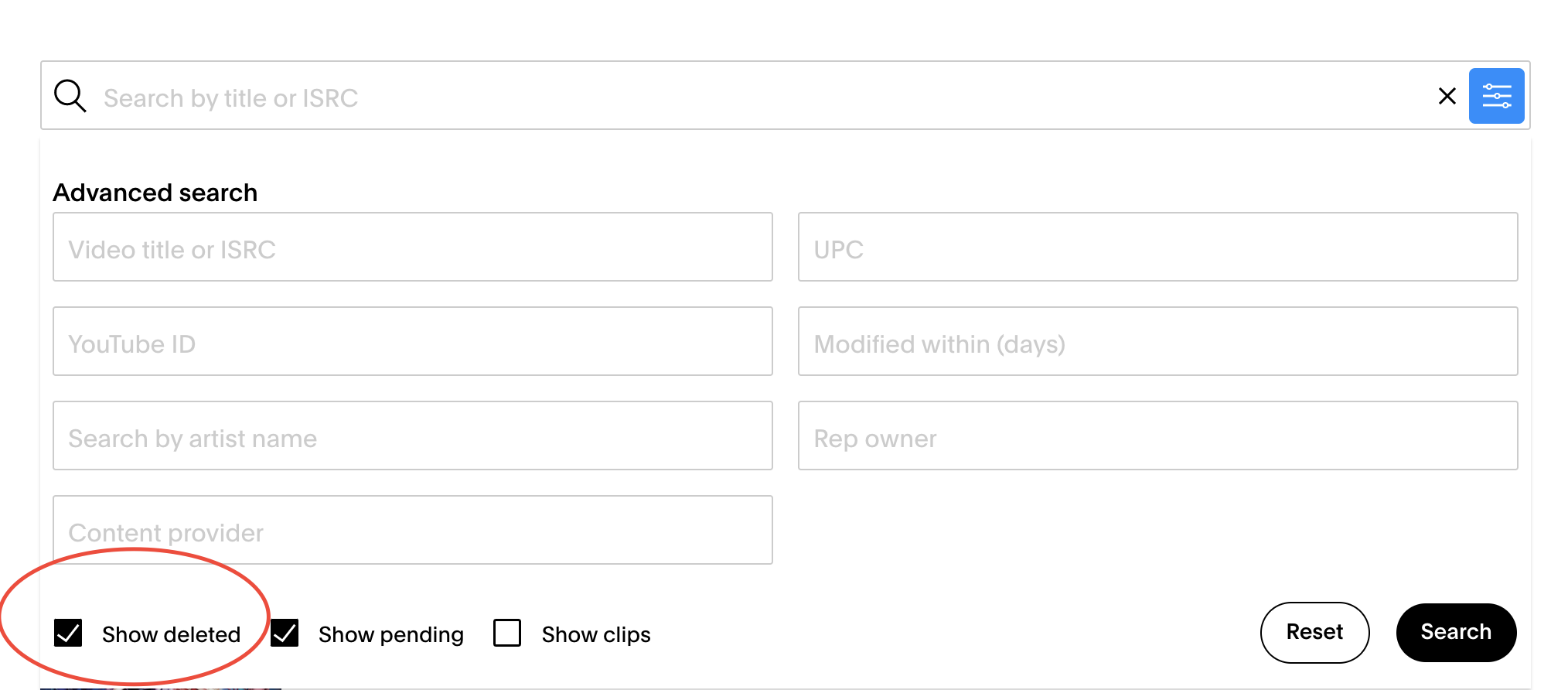The image size is (1568, 690).
Task: Click the Show pending label text
Action: click(390, 634)
